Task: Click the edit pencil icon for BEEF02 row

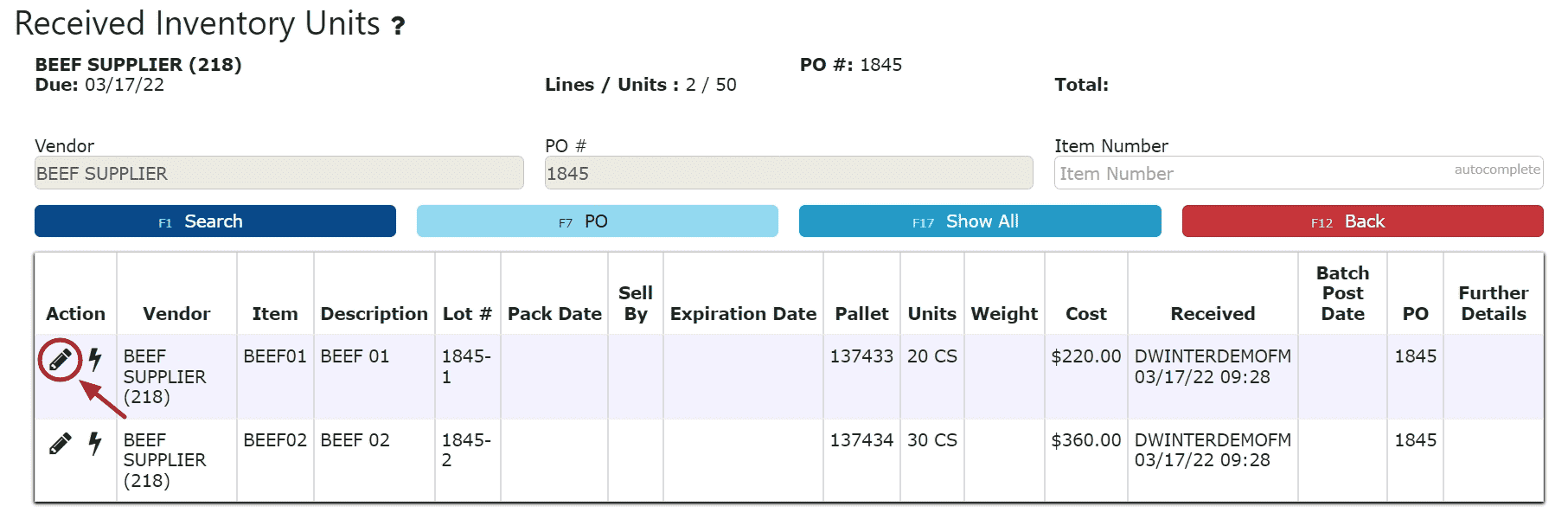Action: click(x=60, y=443)
